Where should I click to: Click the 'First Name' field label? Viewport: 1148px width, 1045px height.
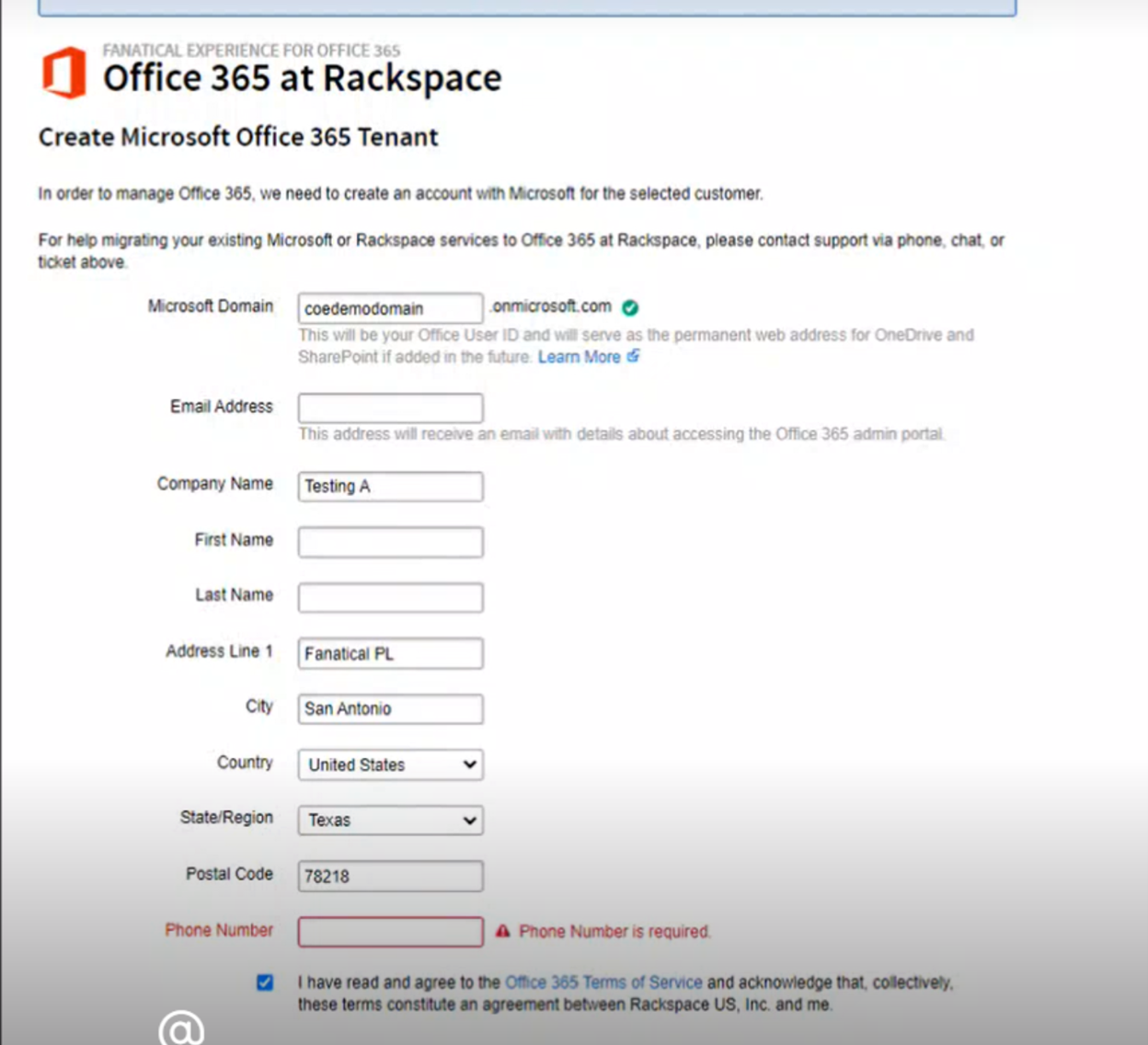coord(234,540)
